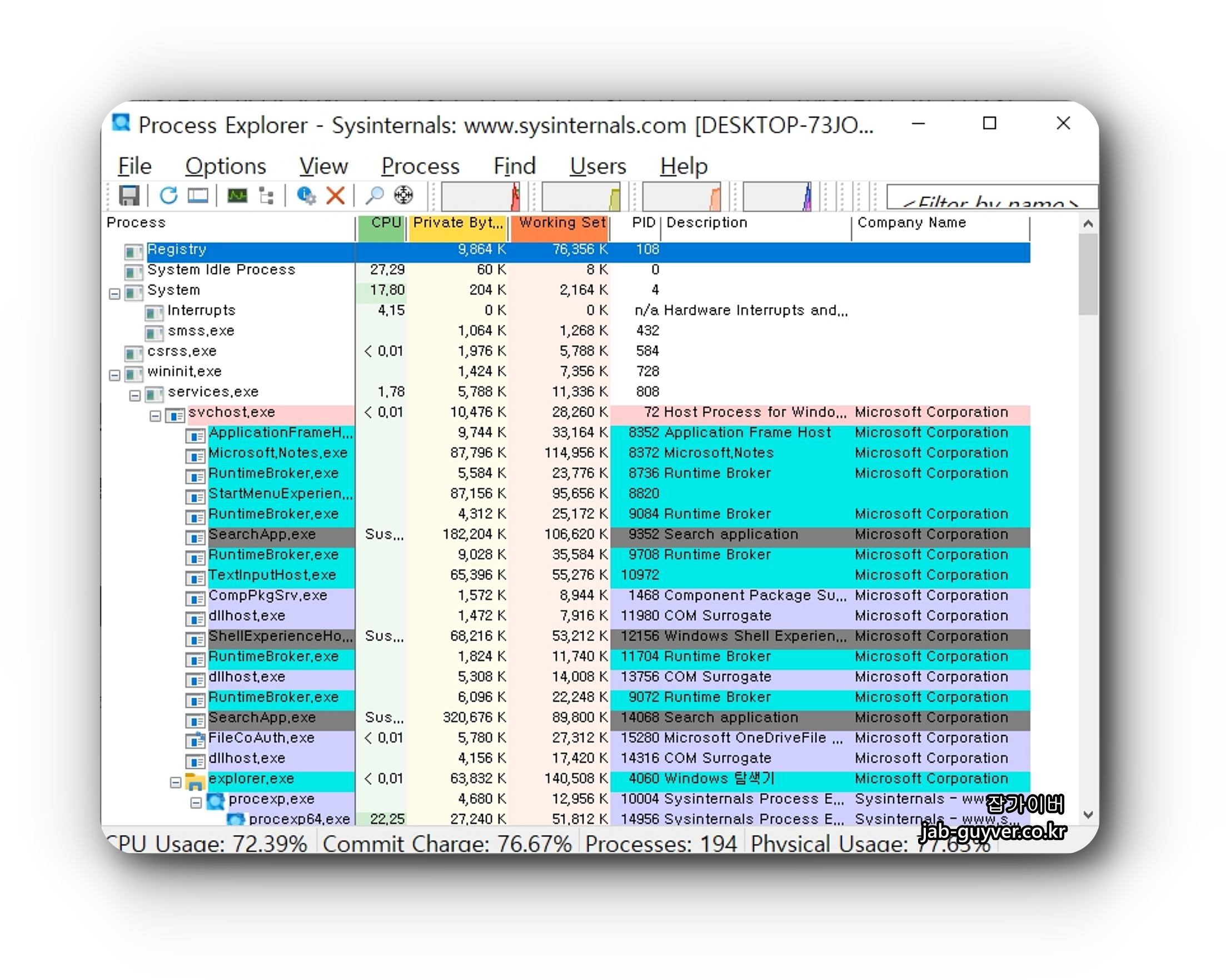Click the red CPU usage mini graph
The width and height of the screenshot is (1226, 980).
[x=480, y=197]
